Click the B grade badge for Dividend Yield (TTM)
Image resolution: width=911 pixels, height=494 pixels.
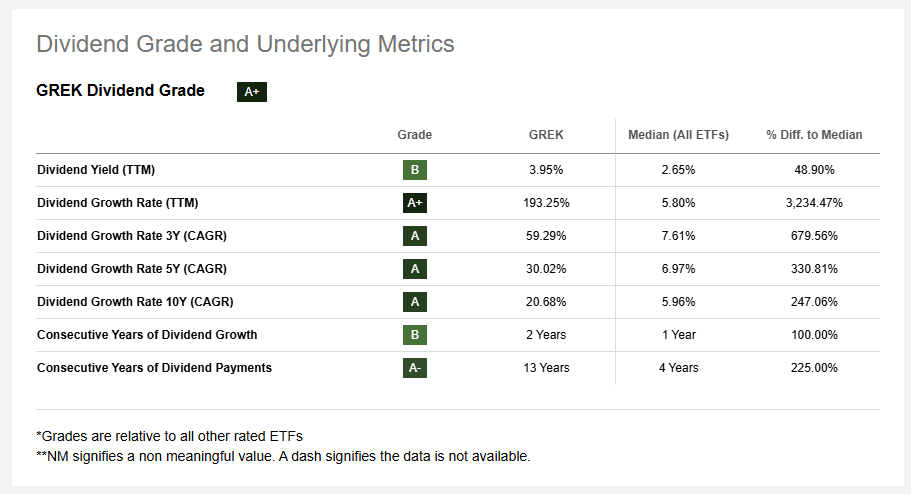pyautogui.click(x=415, y=170)
